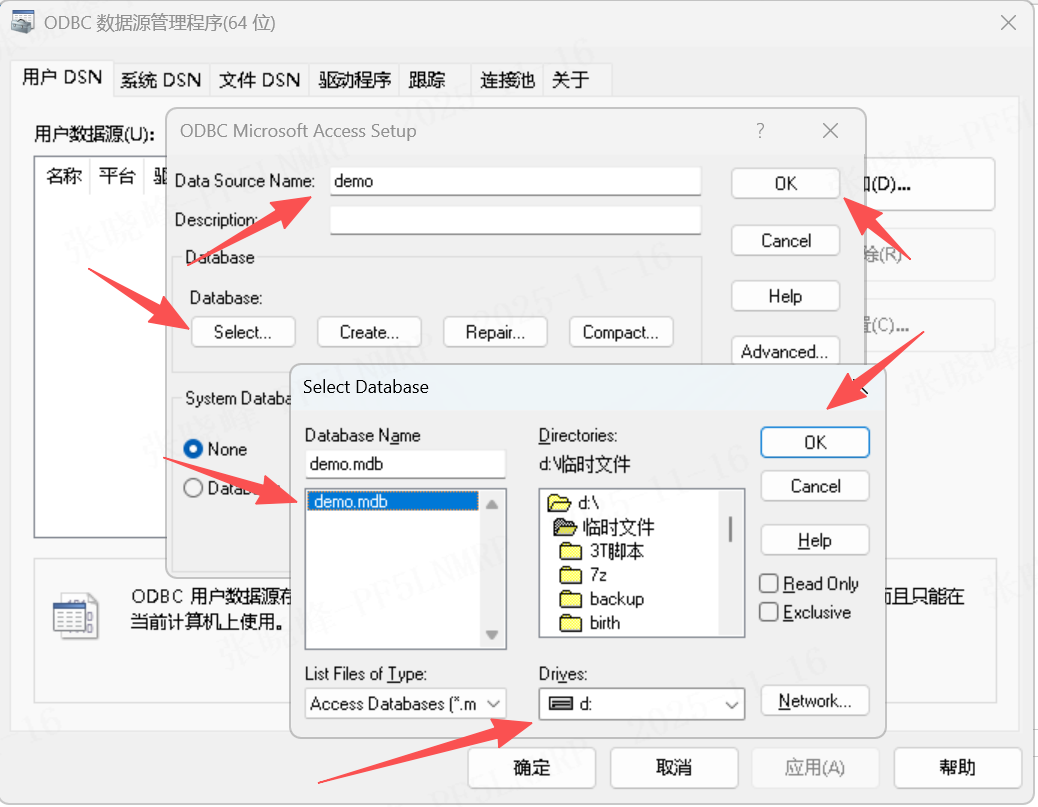
Task: Click the file list scroll up arrow
Action: coord(492,504)
